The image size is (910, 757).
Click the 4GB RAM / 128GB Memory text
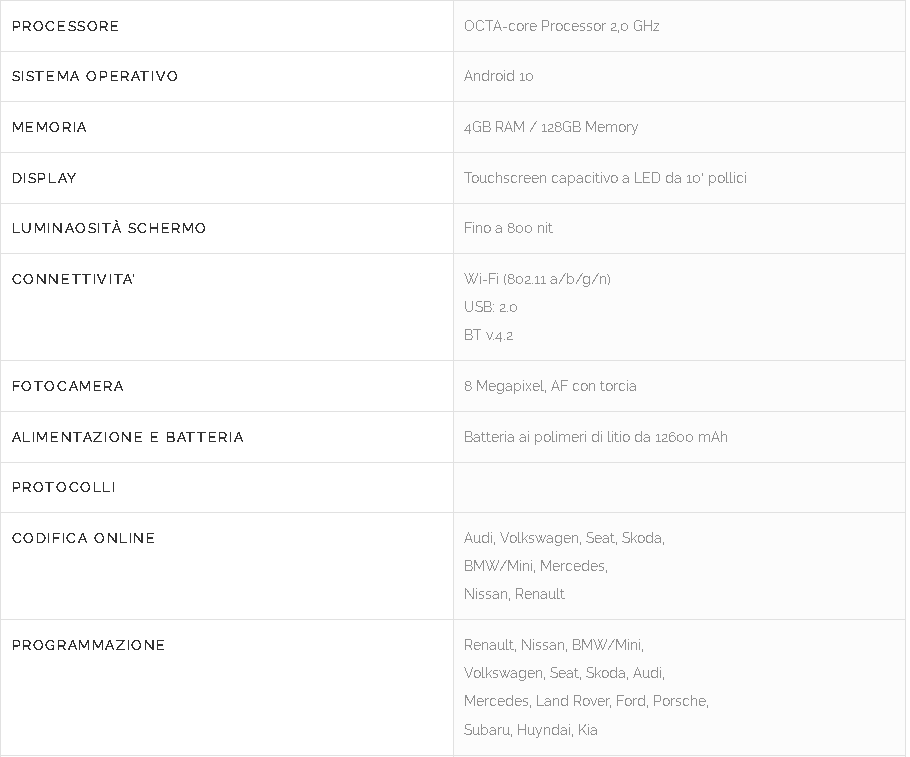pos(550,127)
